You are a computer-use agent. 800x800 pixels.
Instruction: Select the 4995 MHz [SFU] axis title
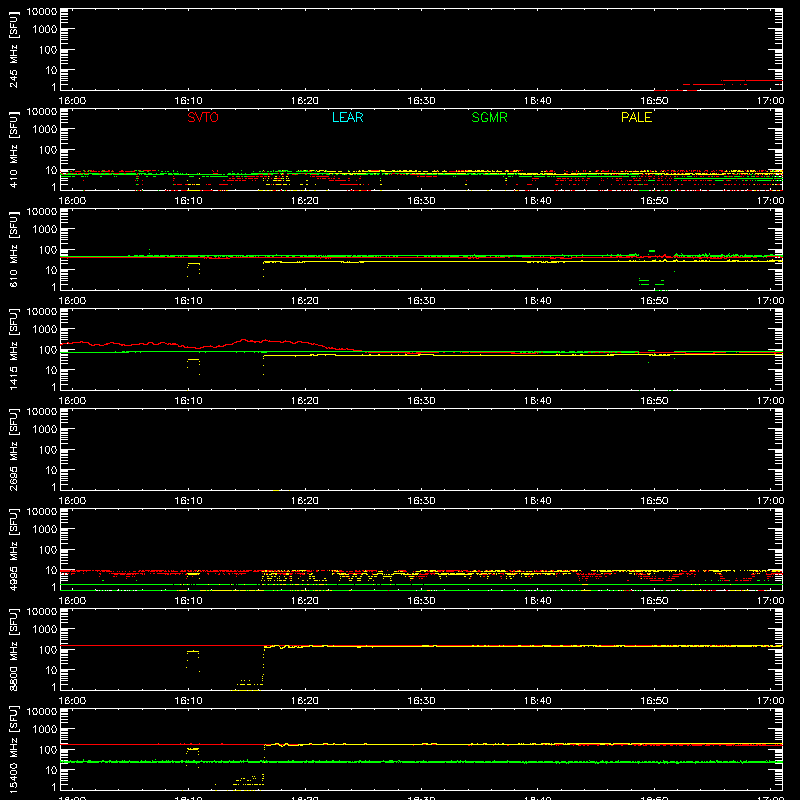point(13,549)
